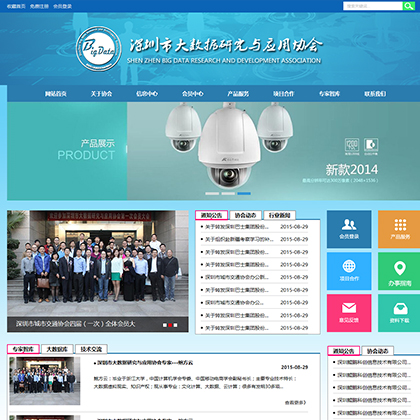This screenshot has height=420, width=420.
Task: Switch to lower-right 通知公告 tab
Action: click(343, 351)
